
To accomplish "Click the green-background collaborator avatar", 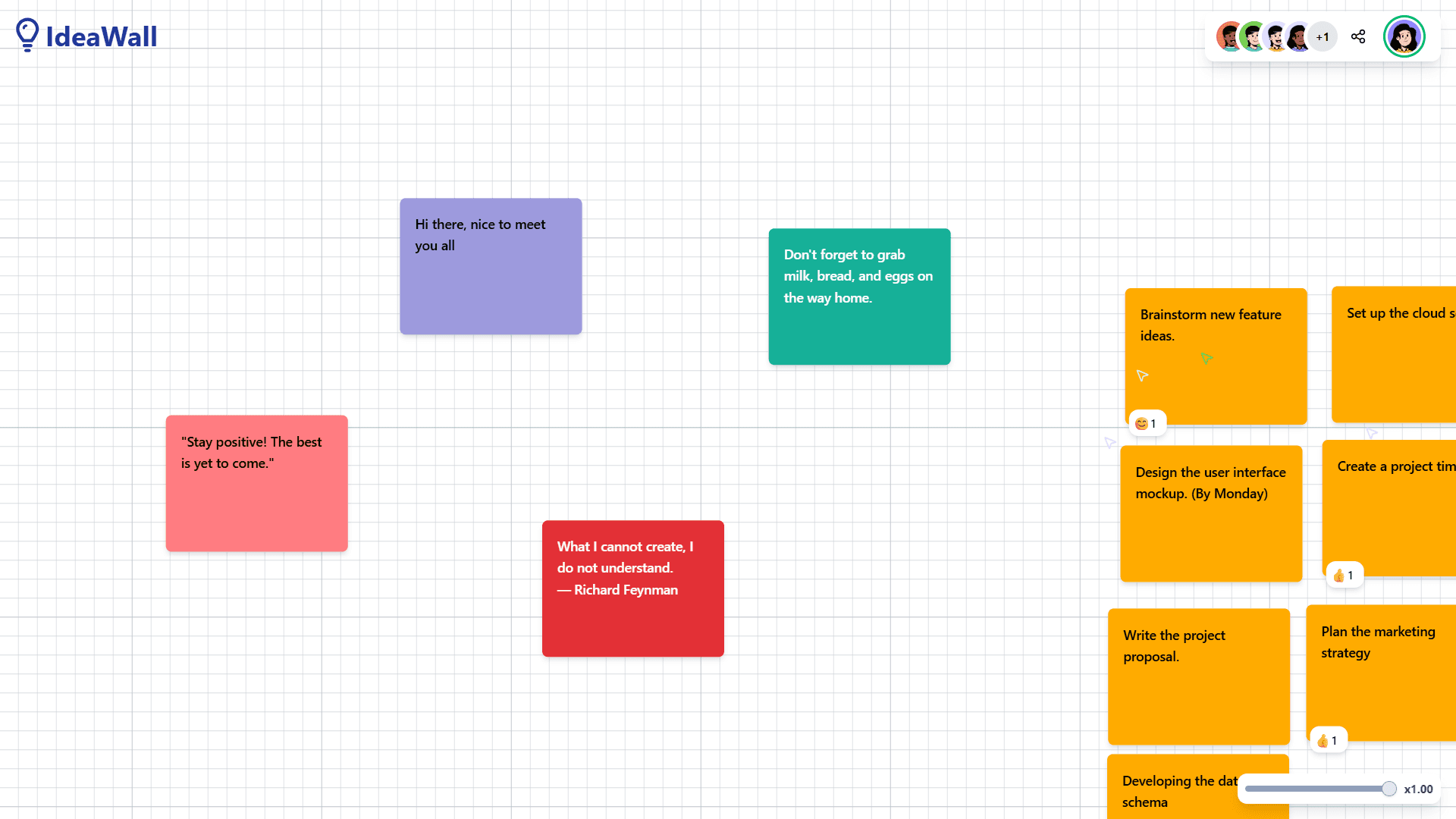I will pos(1251,36).
